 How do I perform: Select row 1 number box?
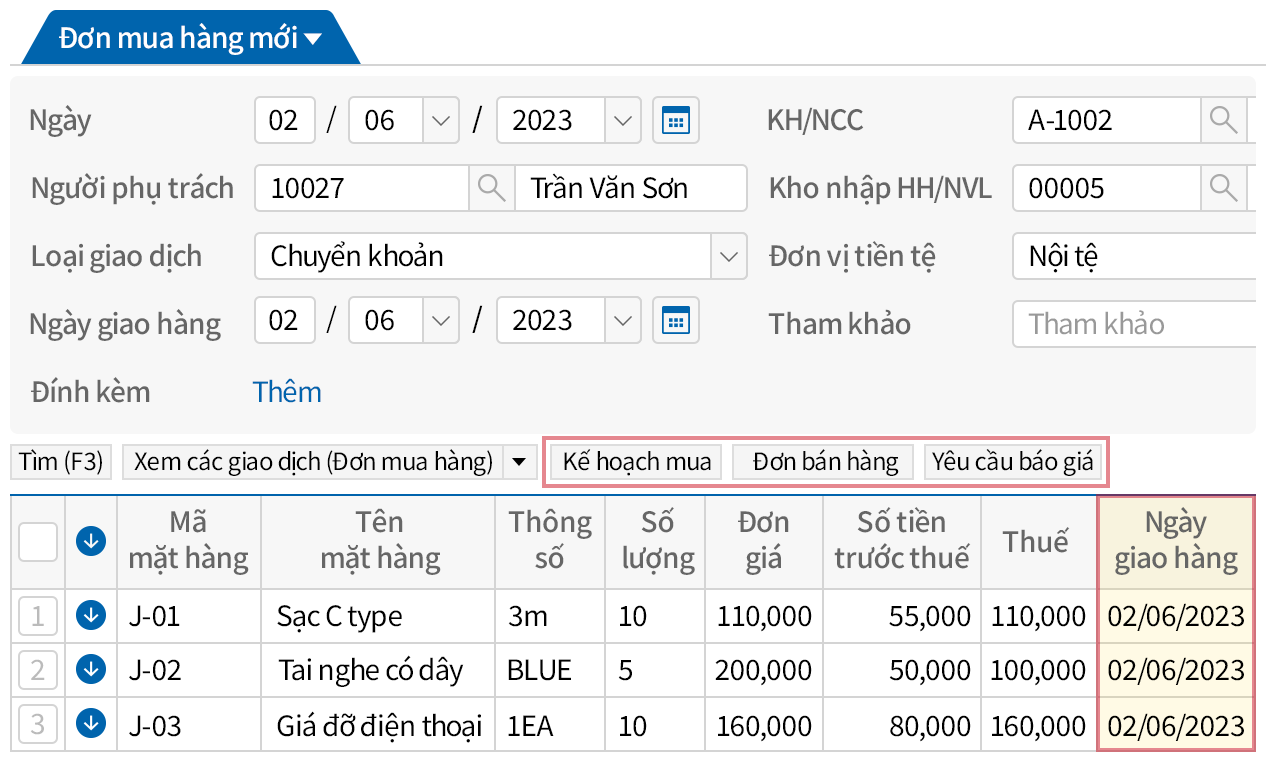38,616
